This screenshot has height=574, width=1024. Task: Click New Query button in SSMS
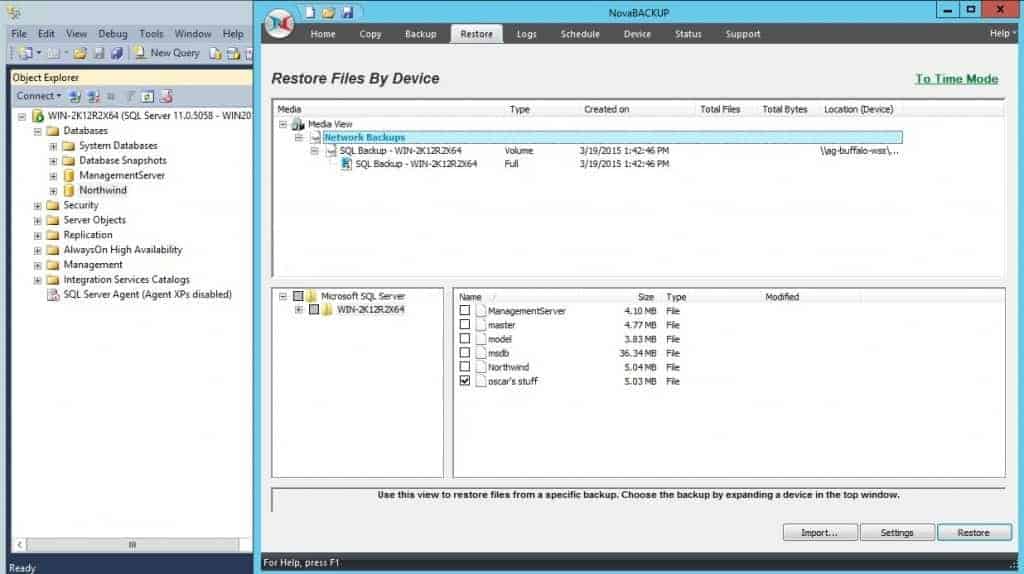click(x=168, y=53)
